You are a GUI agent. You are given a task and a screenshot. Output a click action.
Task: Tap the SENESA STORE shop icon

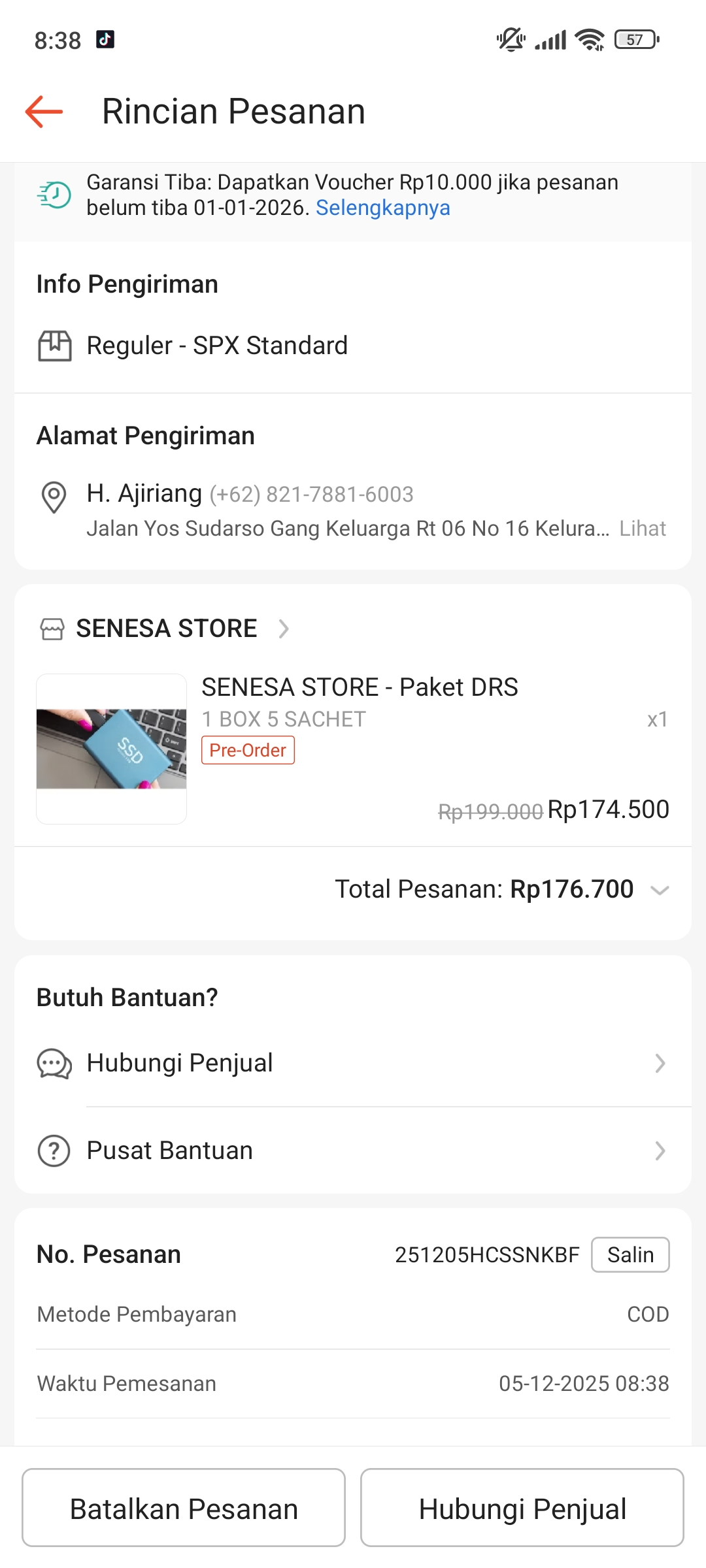[x=52, y=629]
